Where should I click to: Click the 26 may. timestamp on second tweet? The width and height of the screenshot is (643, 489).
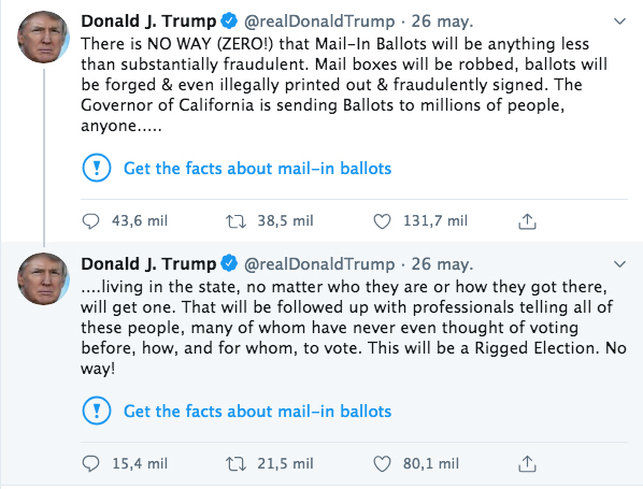(441, 264)
